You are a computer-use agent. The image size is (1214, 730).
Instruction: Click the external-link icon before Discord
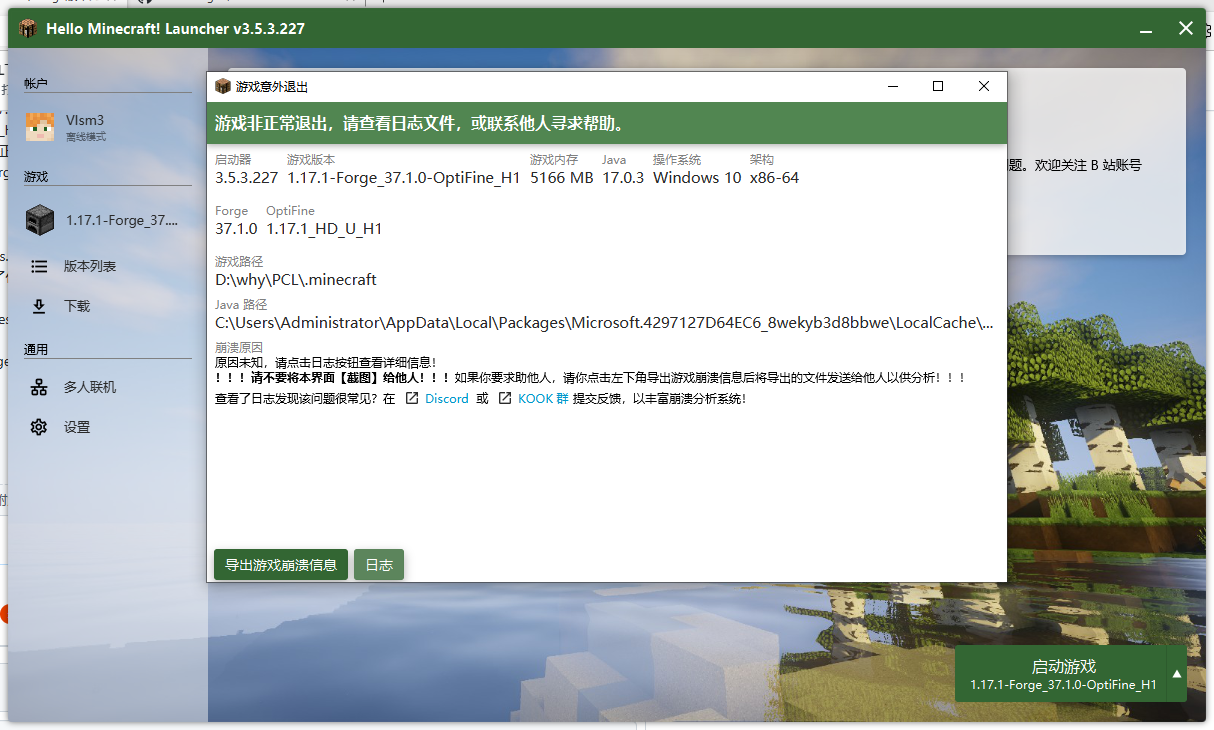[x=411, y=398]
